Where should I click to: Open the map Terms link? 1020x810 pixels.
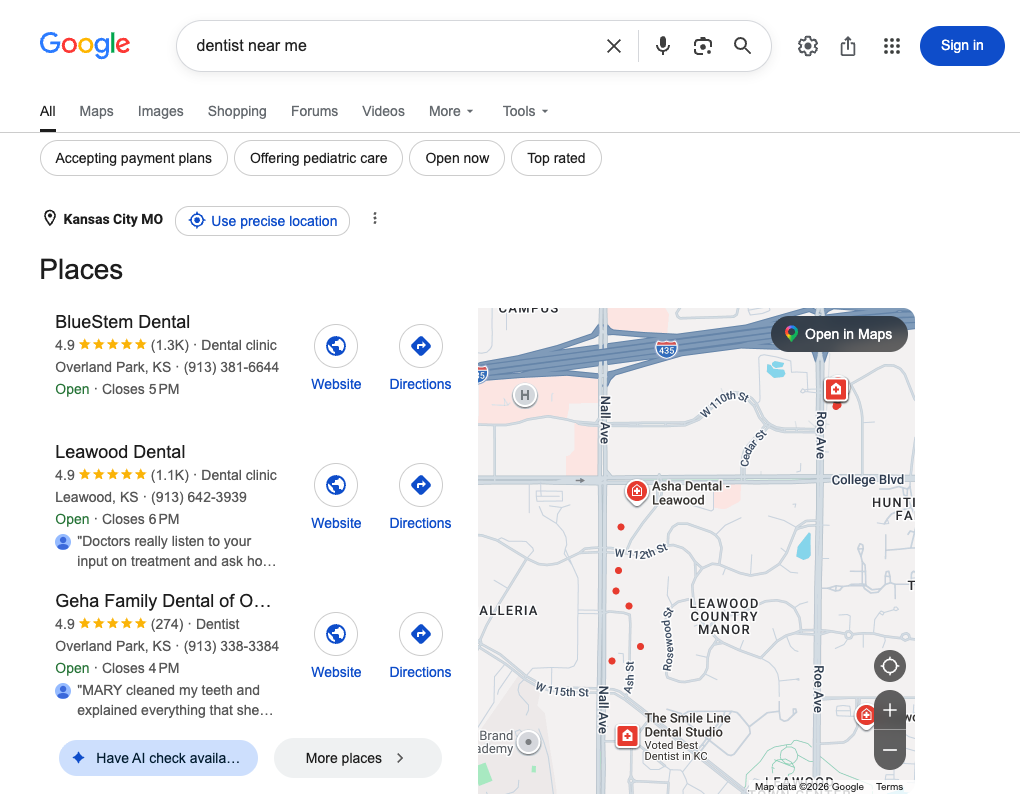point(889,787)
